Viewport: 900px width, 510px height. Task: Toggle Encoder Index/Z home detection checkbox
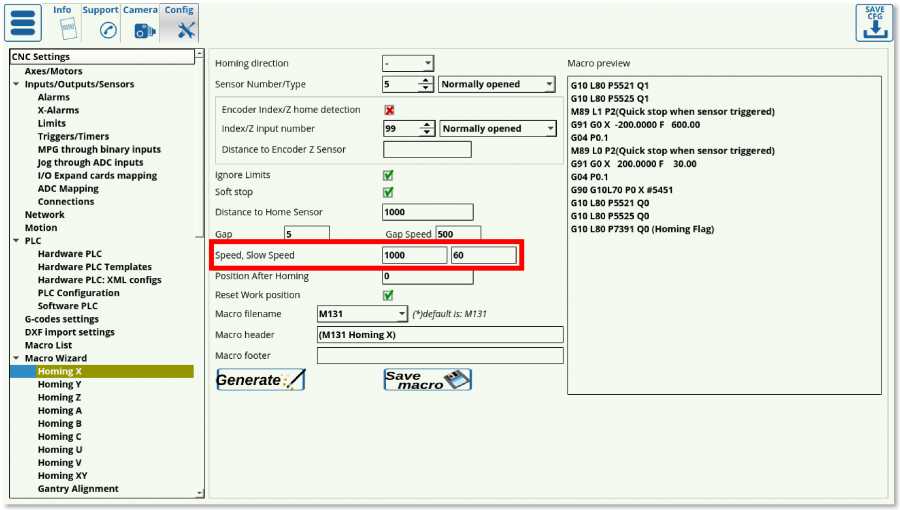[x=389, y=110]
